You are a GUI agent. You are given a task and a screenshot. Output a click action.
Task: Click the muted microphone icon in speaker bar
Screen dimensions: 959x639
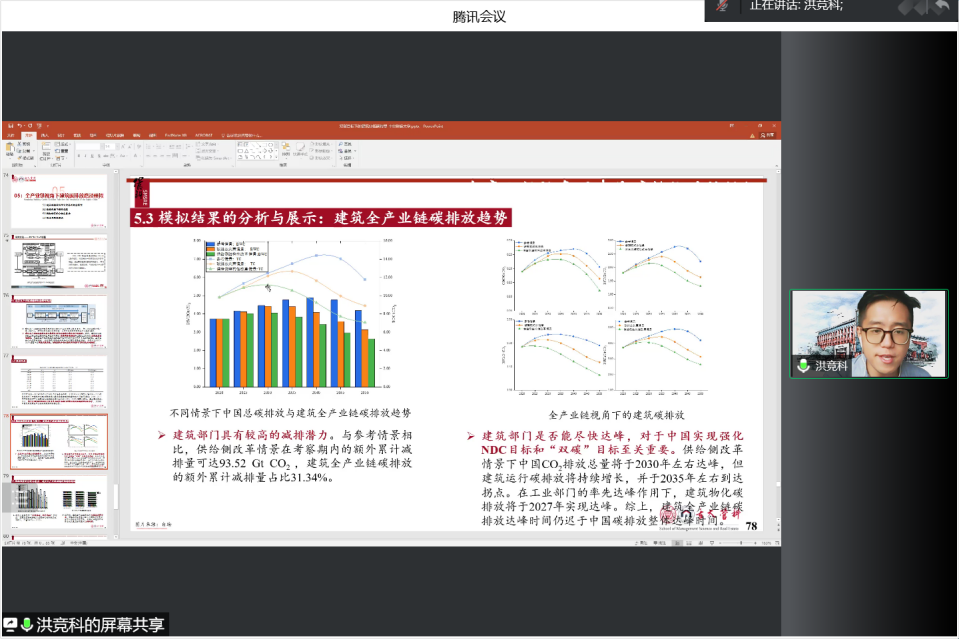pyautogui.click(x=722, y=6)
